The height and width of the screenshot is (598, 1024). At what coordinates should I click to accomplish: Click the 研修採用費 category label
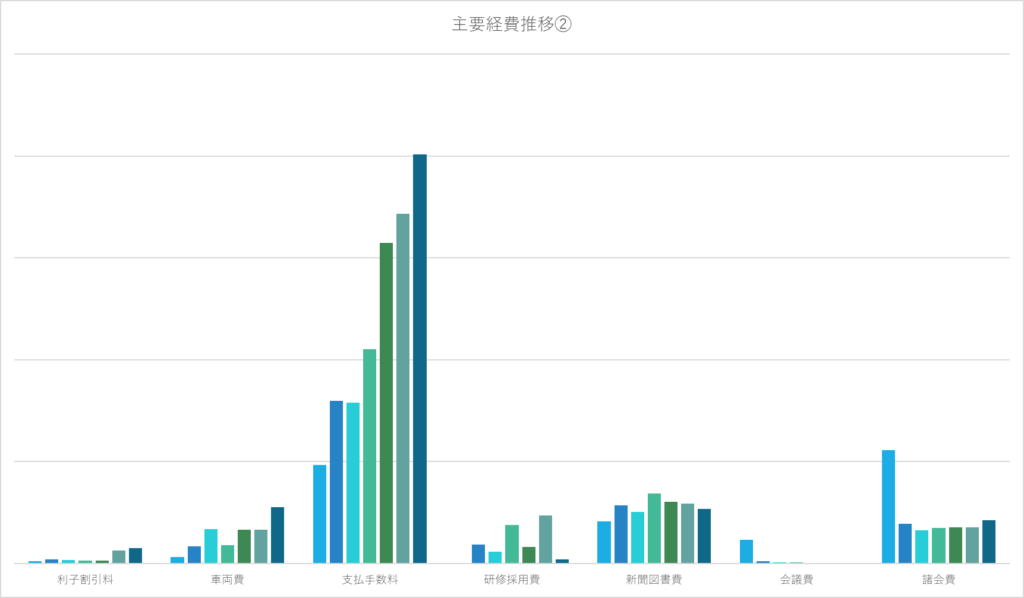click(512, 579)
